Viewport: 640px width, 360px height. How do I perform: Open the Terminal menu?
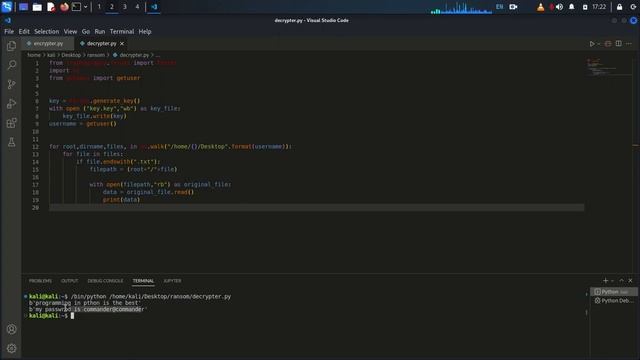tap(122, 31)
